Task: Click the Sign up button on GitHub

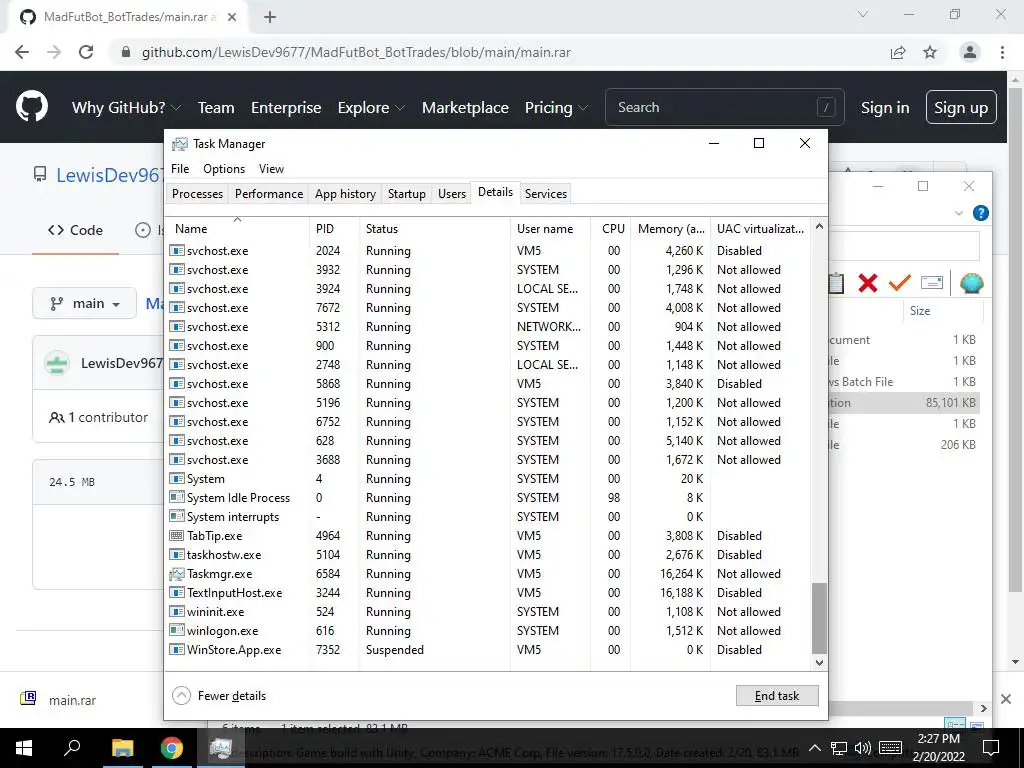Action: [x=961, y=107]
